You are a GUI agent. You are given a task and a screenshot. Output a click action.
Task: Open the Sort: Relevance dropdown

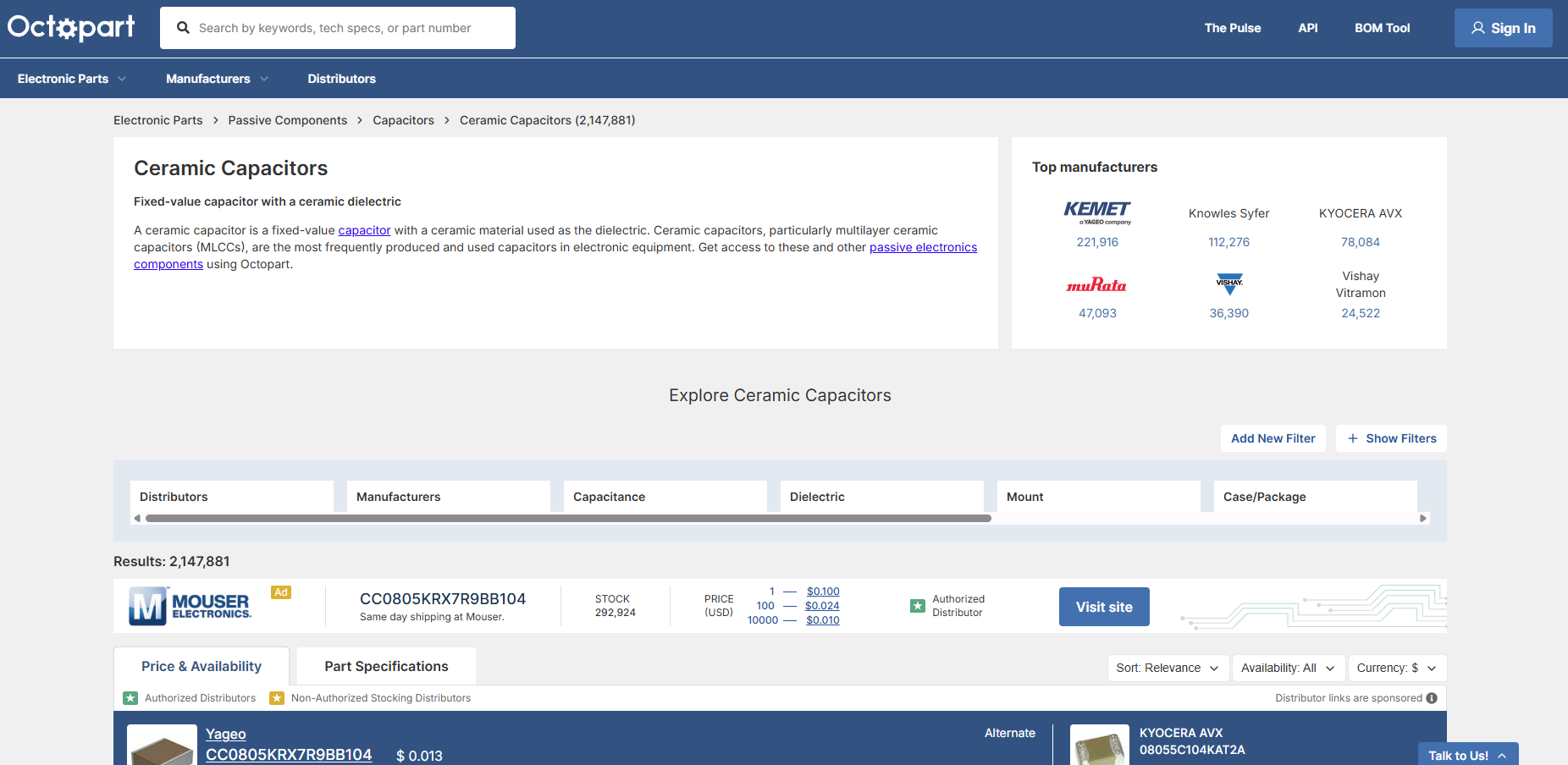[1168, 668]
